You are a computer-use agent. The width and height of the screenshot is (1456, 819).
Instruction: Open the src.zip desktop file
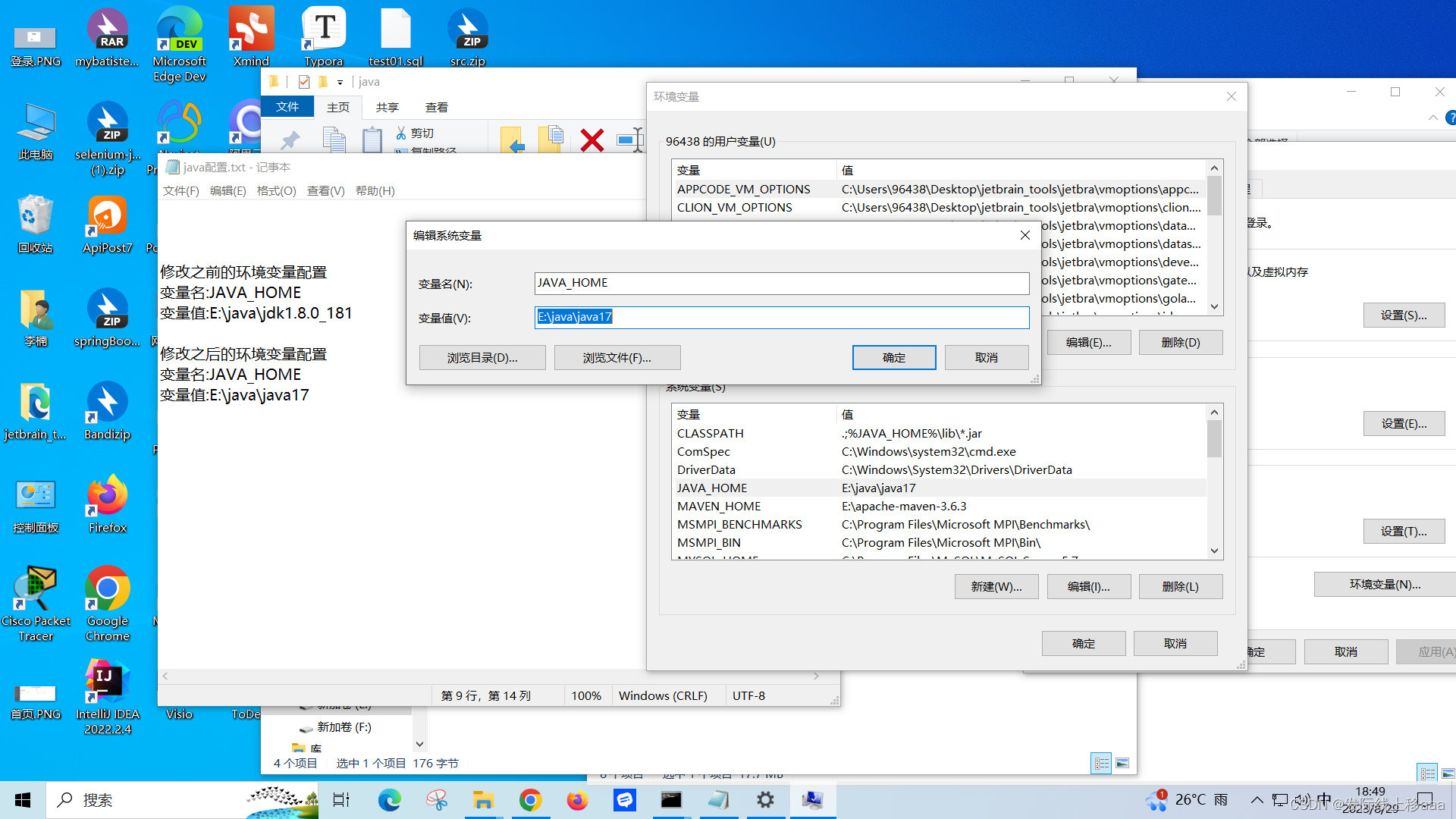(468, 36)
